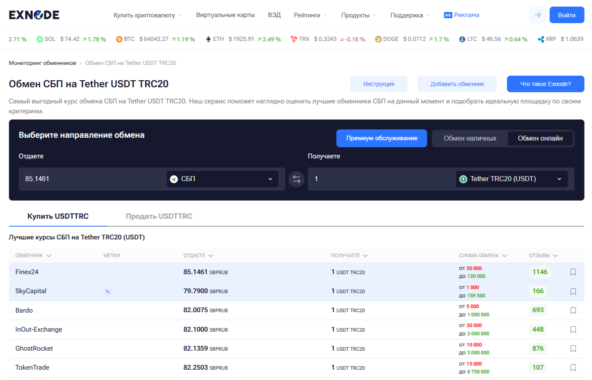Open the InOut-Exchange exchanger link

(x=39, y=329)
